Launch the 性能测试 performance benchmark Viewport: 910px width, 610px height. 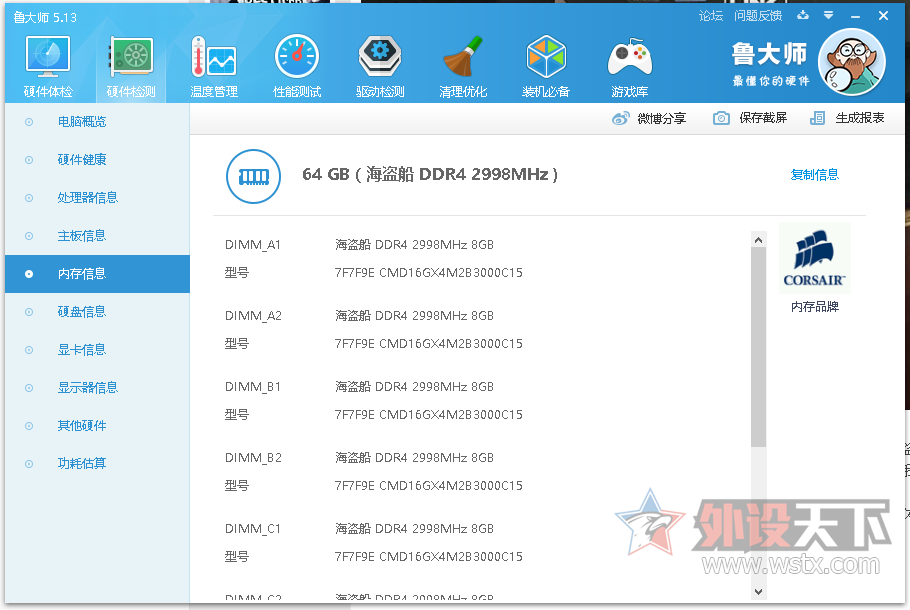[x=296, y=62]
